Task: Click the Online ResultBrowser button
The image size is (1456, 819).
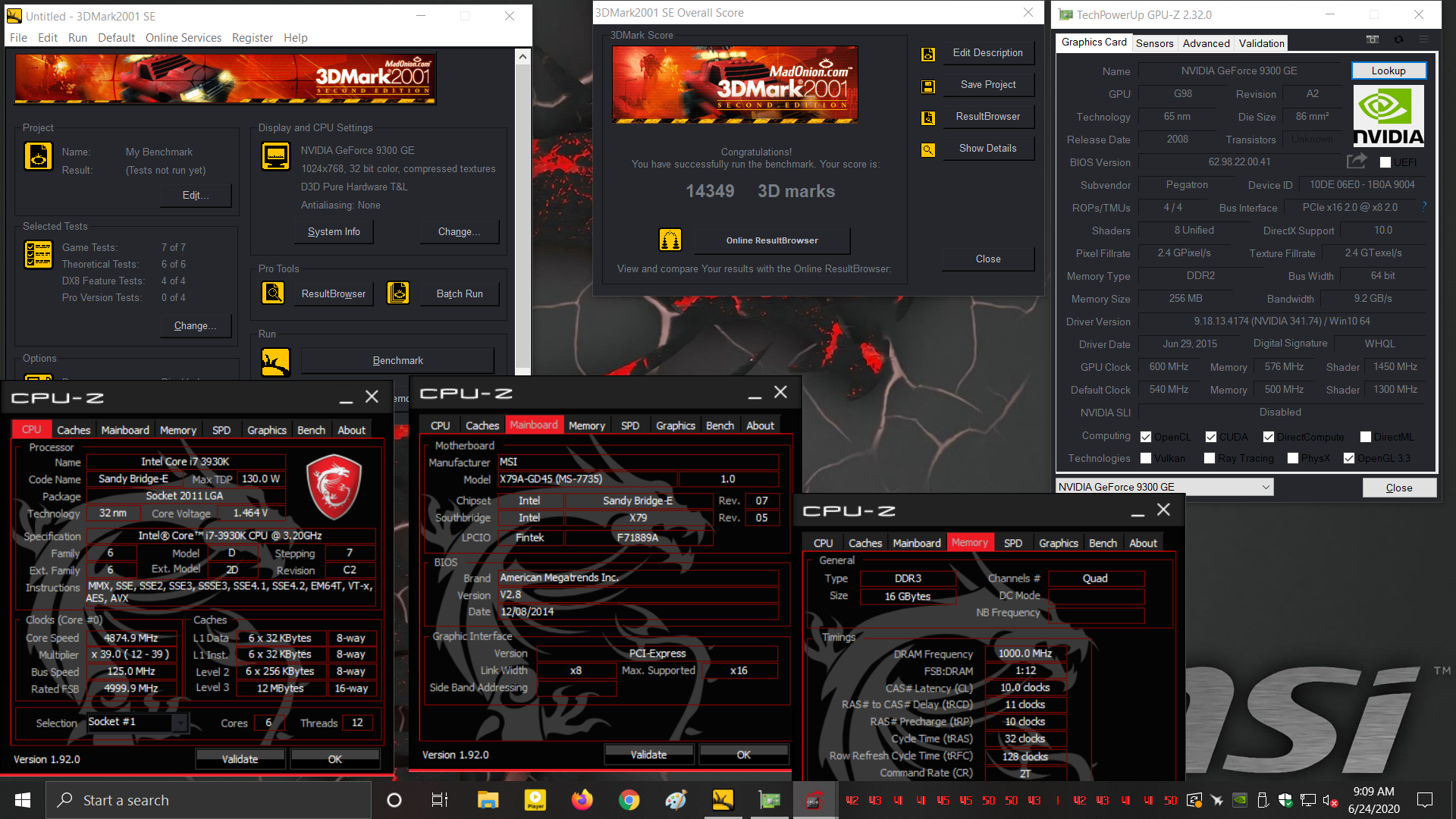Action: pos(772,240)
